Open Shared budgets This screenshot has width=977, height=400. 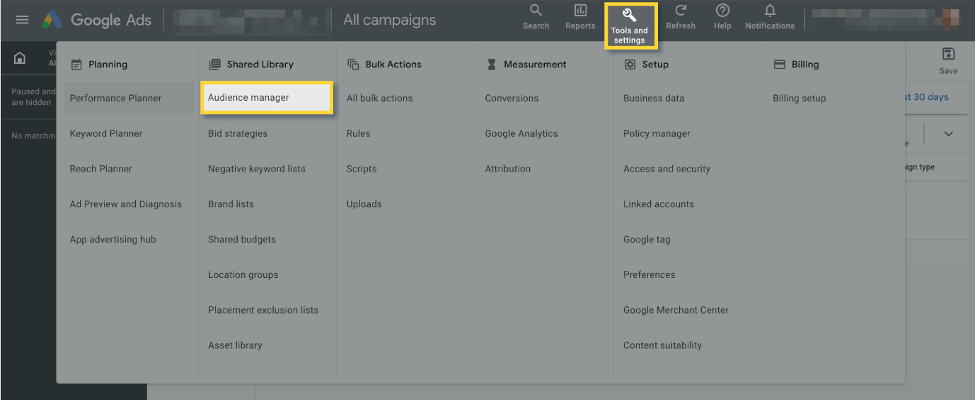[242, 239]
